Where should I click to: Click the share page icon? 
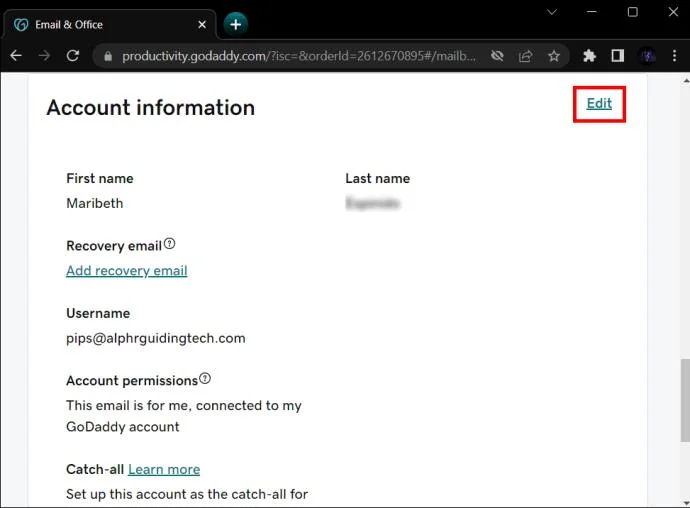click(525, 56)
